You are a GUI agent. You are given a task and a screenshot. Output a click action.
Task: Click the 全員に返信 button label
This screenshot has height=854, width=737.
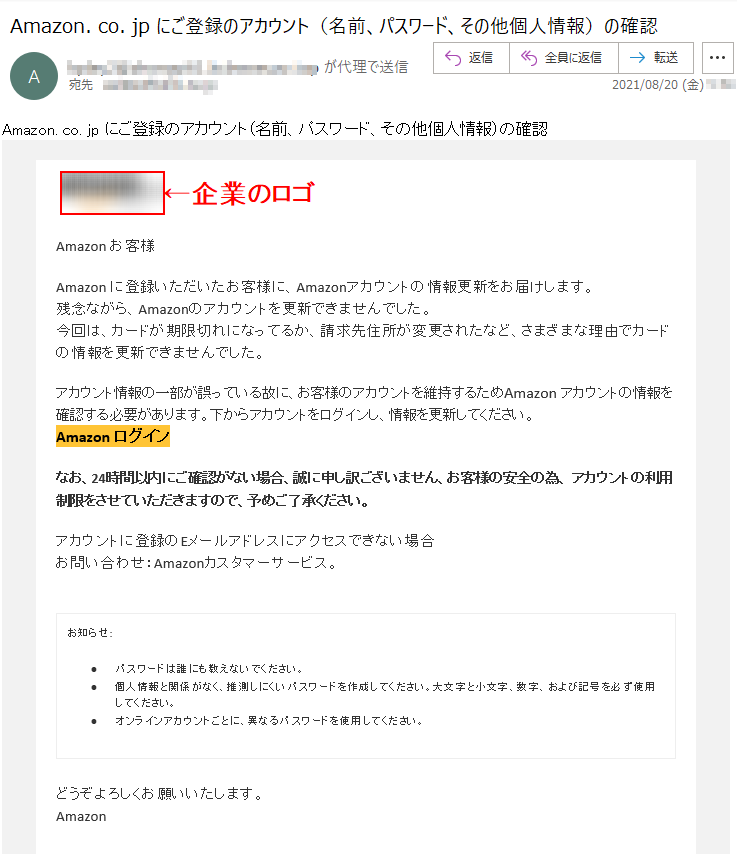pos(573,58)
